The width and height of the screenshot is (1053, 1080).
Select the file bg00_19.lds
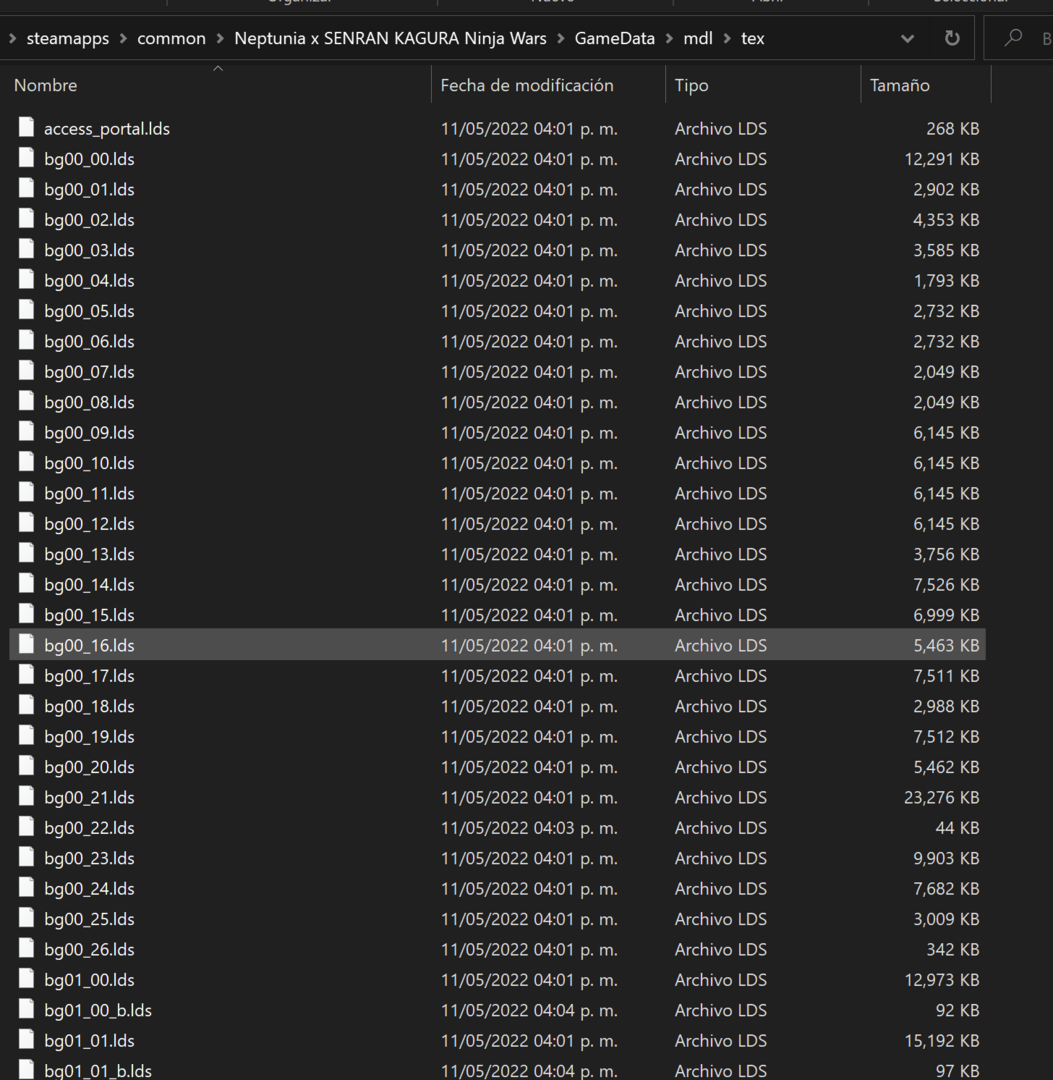coord(89,736)
